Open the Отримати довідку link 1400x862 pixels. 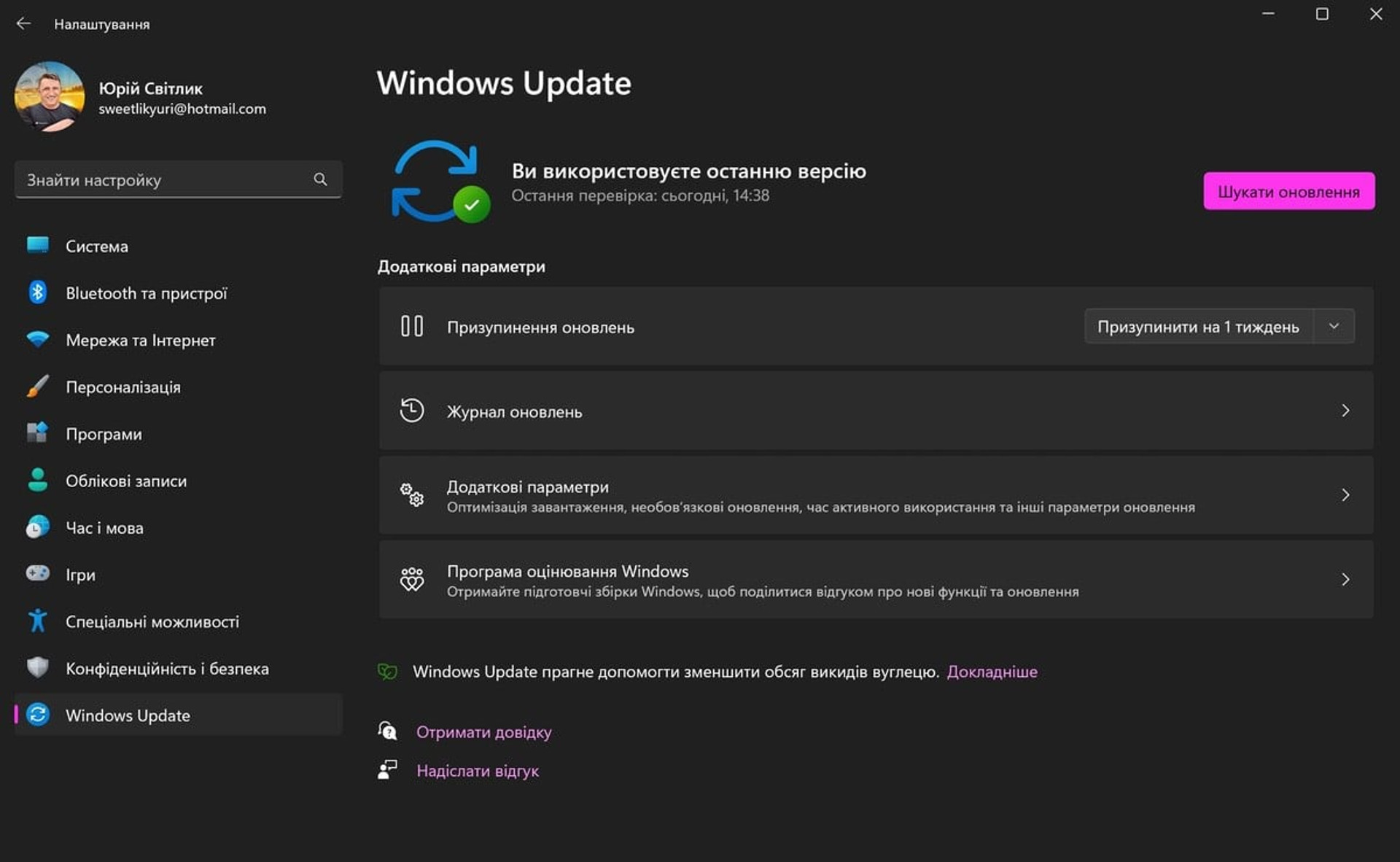pos(483,731)
